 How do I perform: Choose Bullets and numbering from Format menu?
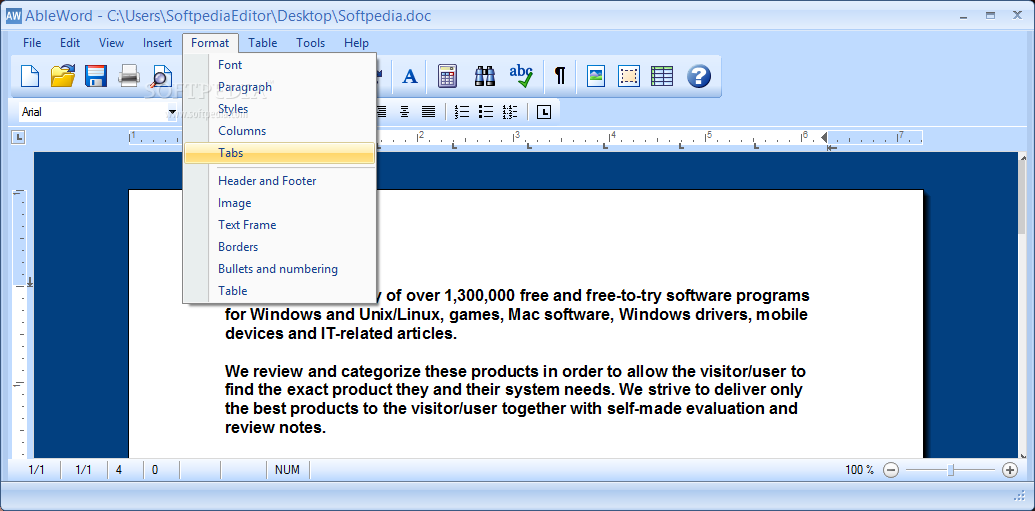(279, 269)
